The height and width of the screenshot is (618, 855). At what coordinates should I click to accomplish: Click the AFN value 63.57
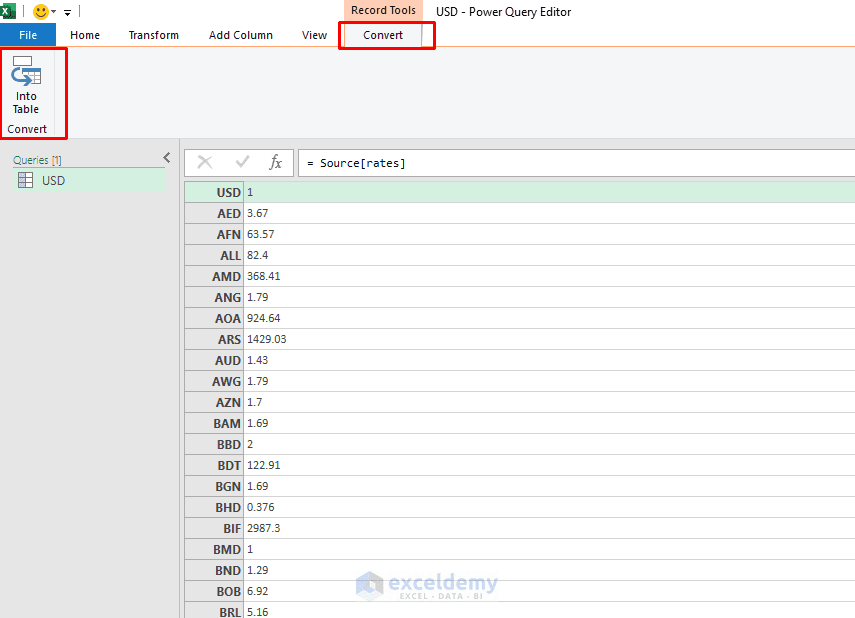261,234
